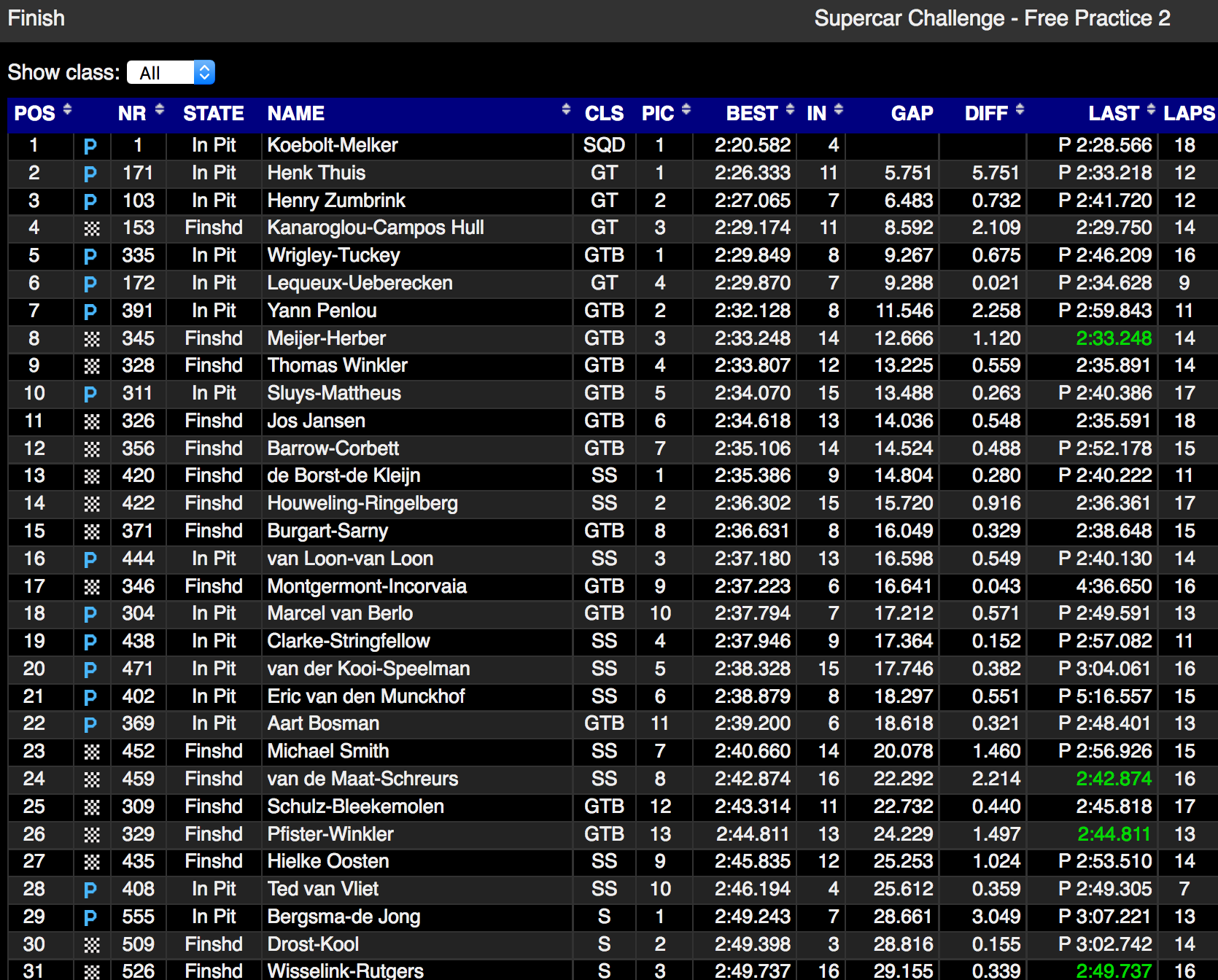Sort by PIC column sort arrows
The height and width of the screenshot is (980, 1218).
686,109
